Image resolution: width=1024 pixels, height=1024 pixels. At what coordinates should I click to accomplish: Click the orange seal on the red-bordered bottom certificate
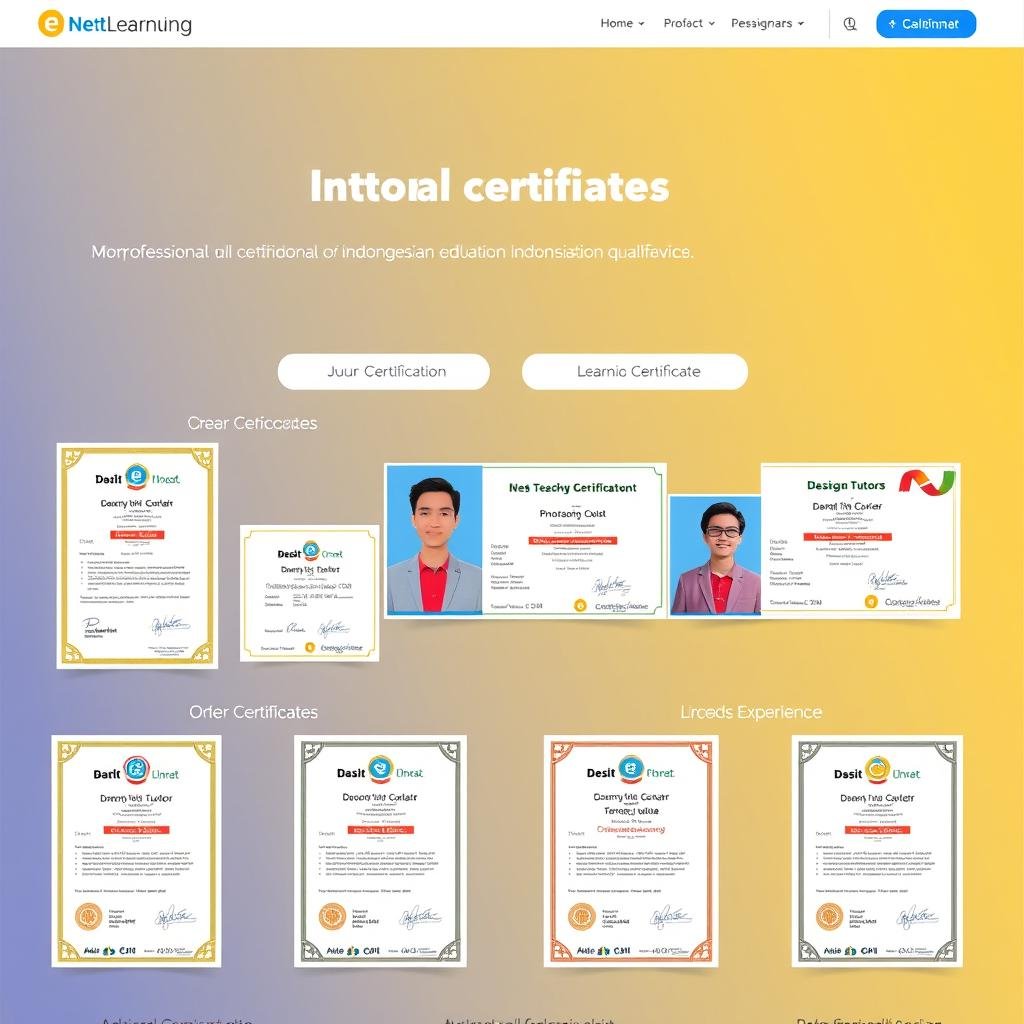click(581, 916)
